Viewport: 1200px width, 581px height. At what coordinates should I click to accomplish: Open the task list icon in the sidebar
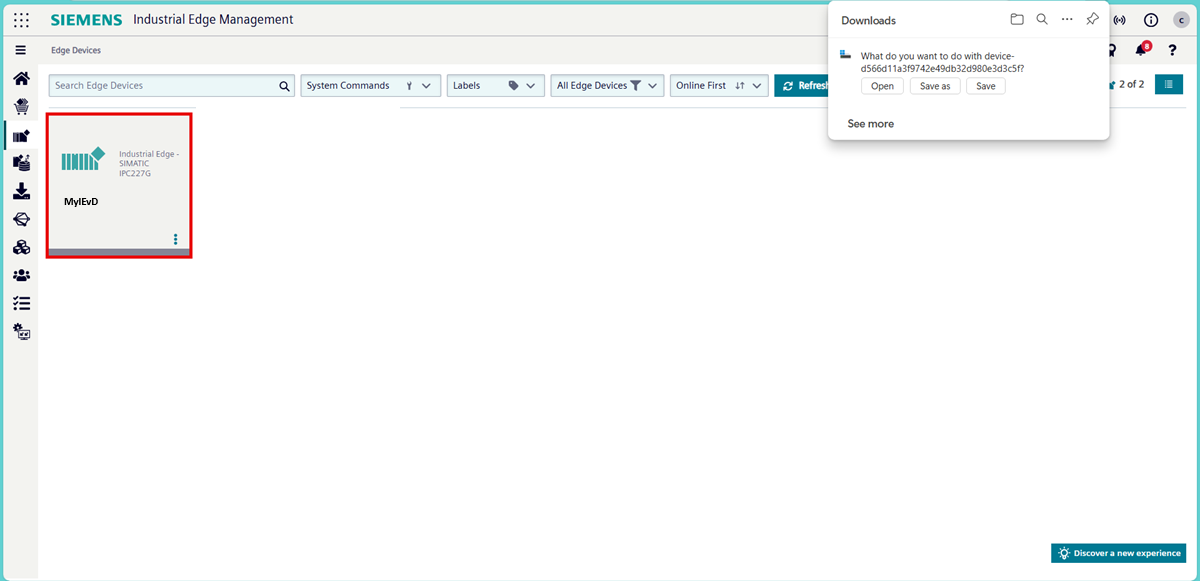click(x=20, y=302)
